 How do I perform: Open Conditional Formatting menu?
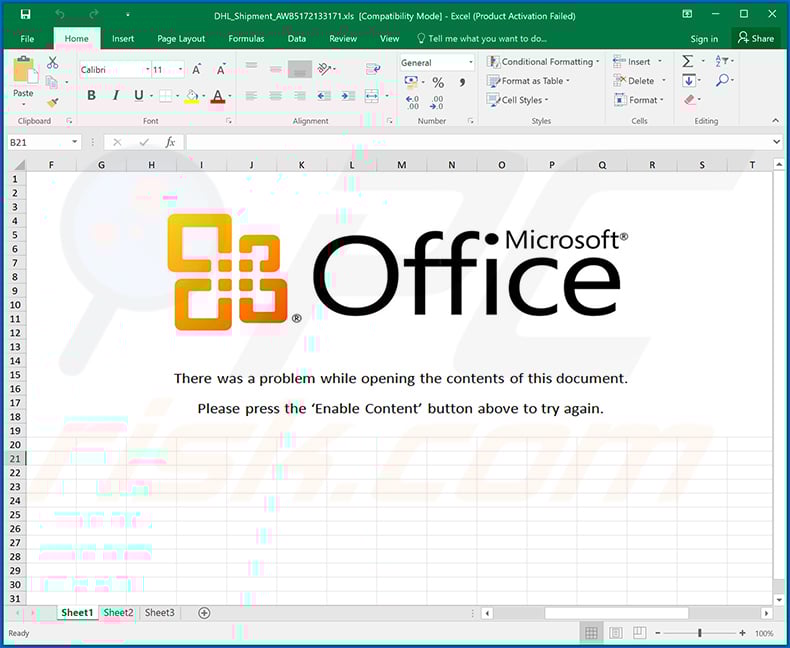click(543, 61)
